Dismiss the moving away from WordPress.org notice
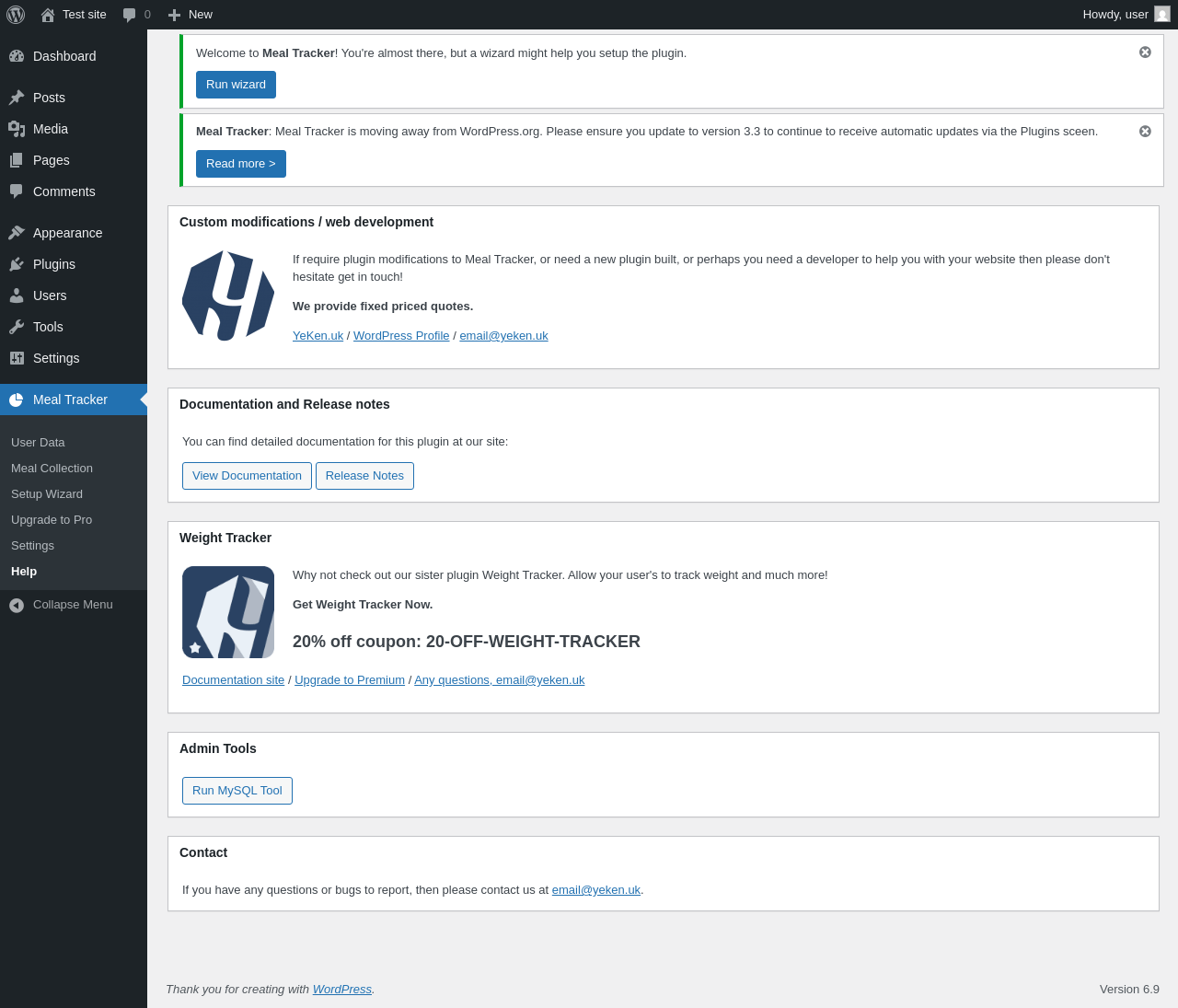1178x1008 pixels. pyautogui.click(x=1145, y=132)
